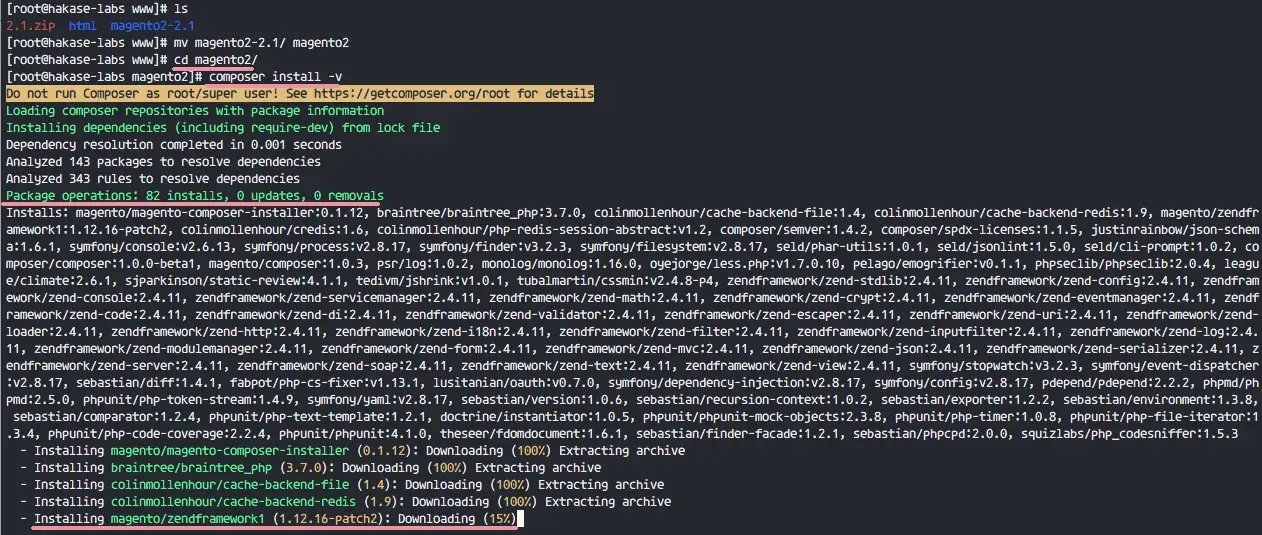
Task: Click the '2.1.zip' file name in ls output
Action: tap(31, 25)
